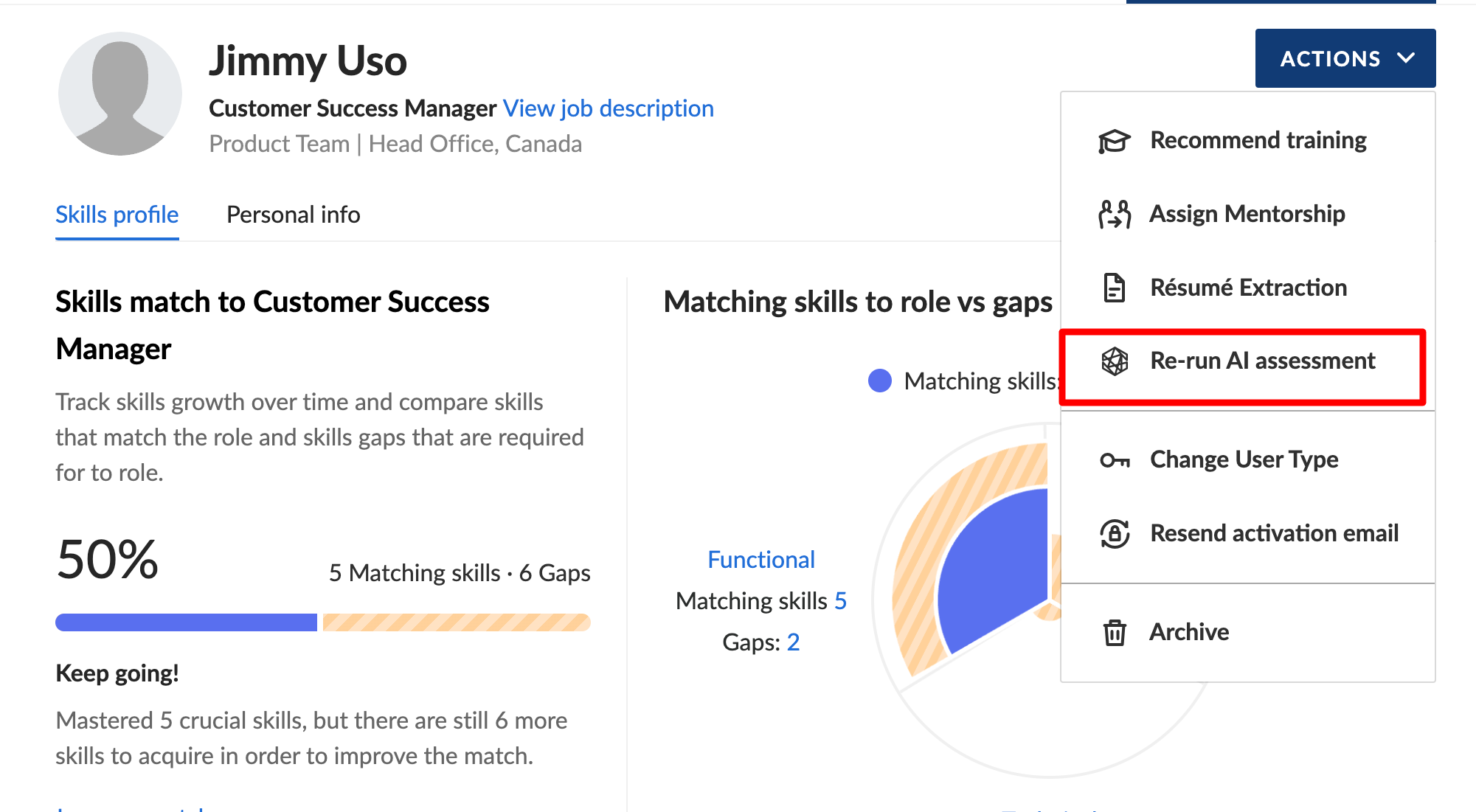
Task: Open the ACTIONS dropdown button
Action: tap(1345, 58)
